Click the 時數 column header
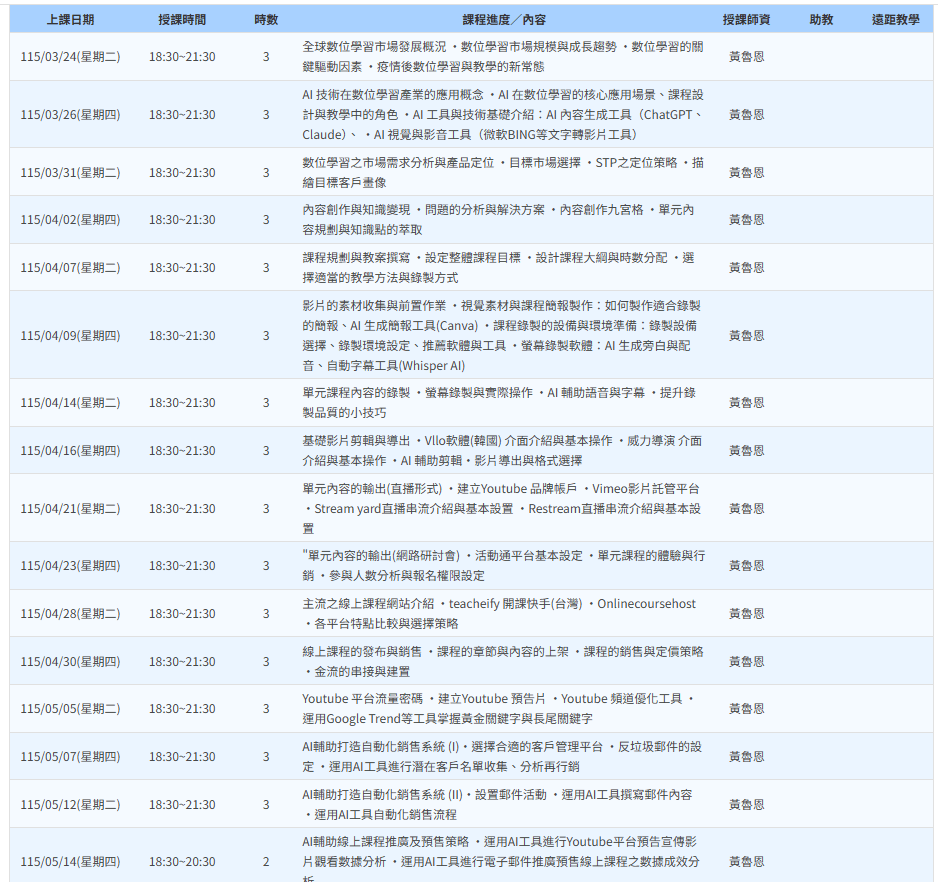Screen dimensions: 938x882 point(266,20)
